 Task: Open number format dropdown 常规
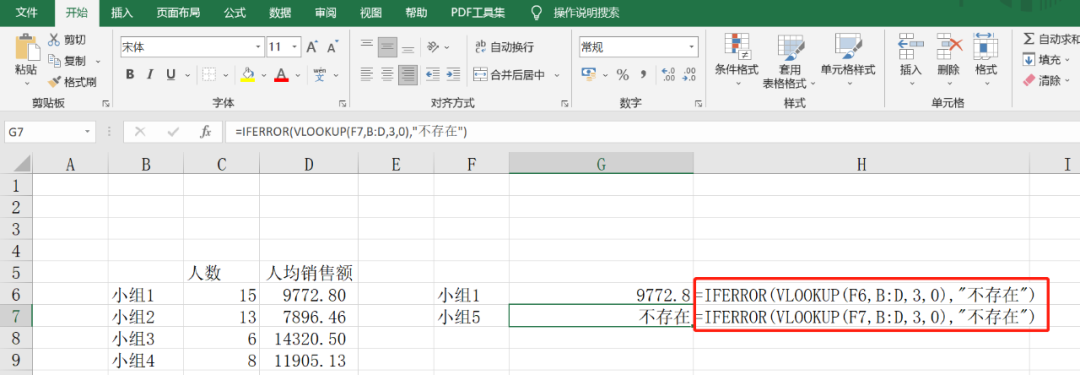coord(692,47)
